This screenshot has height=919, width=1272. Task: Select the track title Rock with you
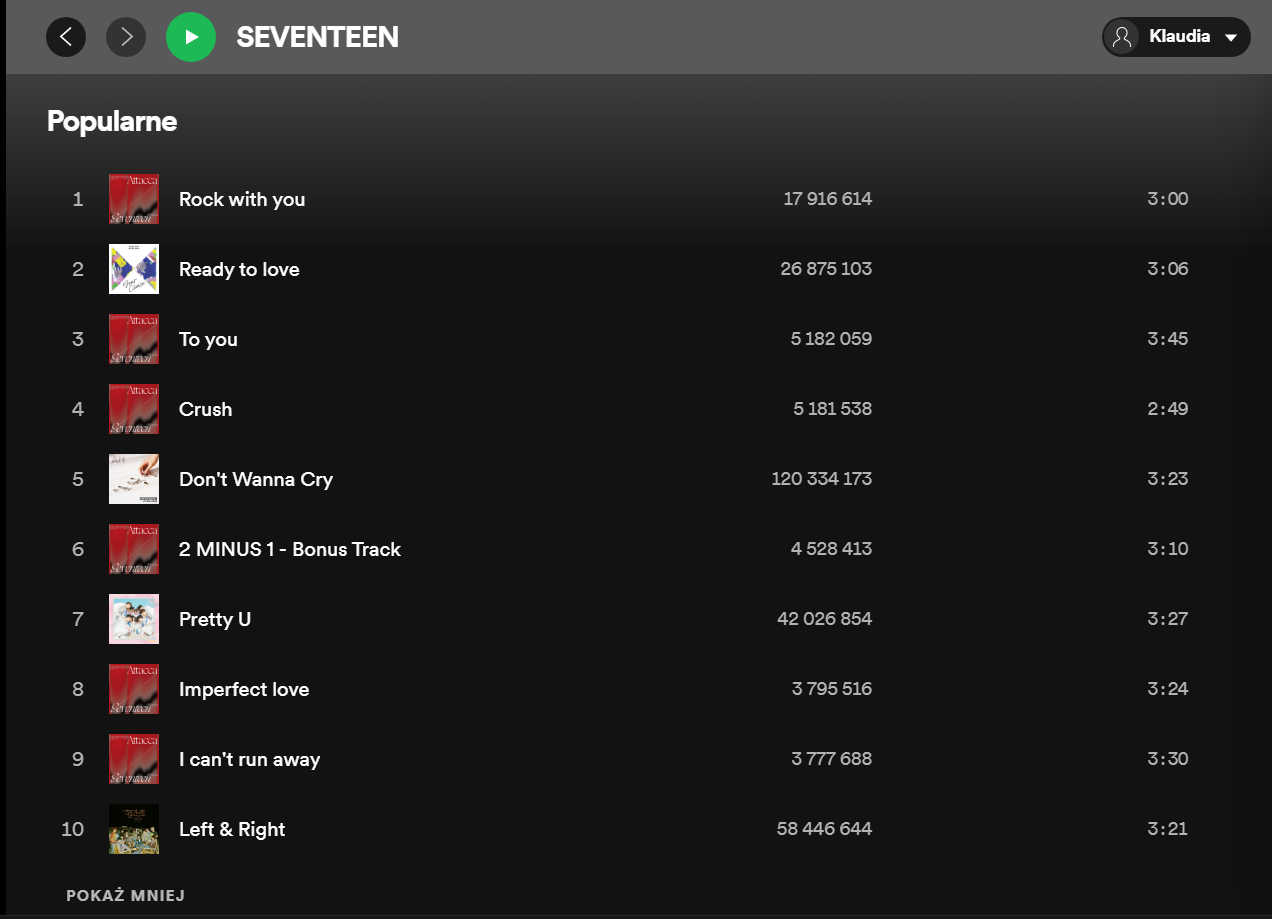[x=242, y=199]
